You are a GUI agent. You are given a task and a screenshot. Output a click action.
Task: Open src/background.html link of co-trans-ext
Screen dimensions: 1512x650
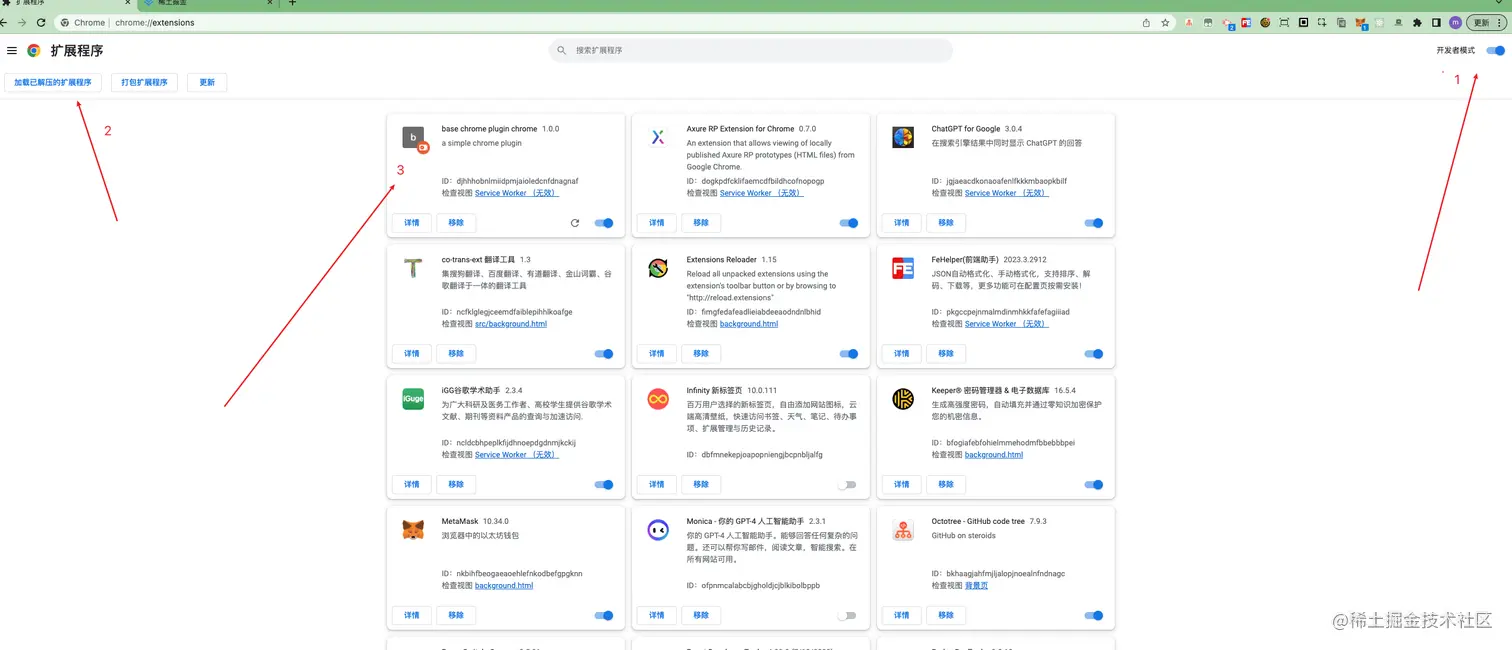coord(511,324)
